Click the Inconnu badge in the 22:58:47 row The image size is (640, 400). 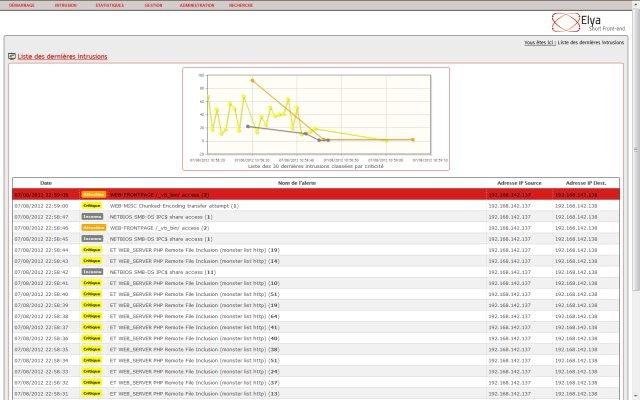coord(92,217)
